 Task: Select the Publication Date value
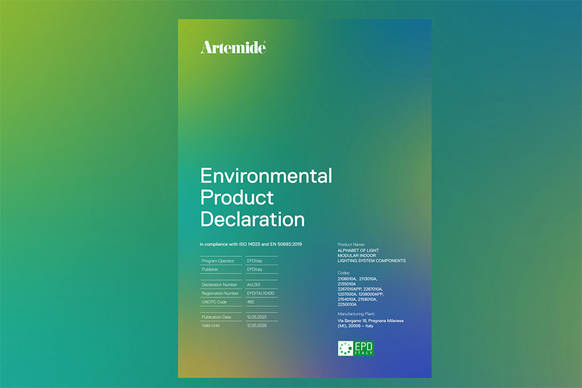point(257,317)
